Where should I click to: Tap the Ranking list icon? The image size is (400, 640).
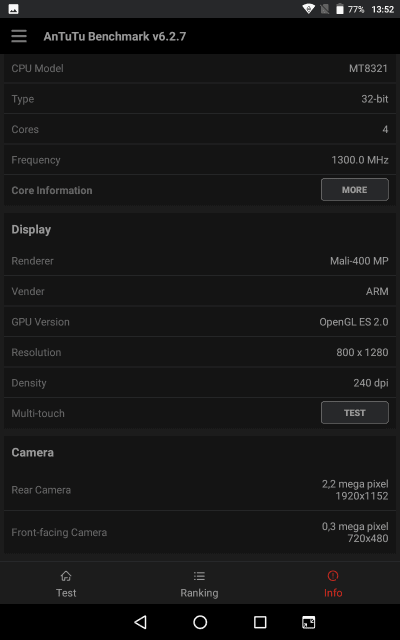(x=199, y=576)
